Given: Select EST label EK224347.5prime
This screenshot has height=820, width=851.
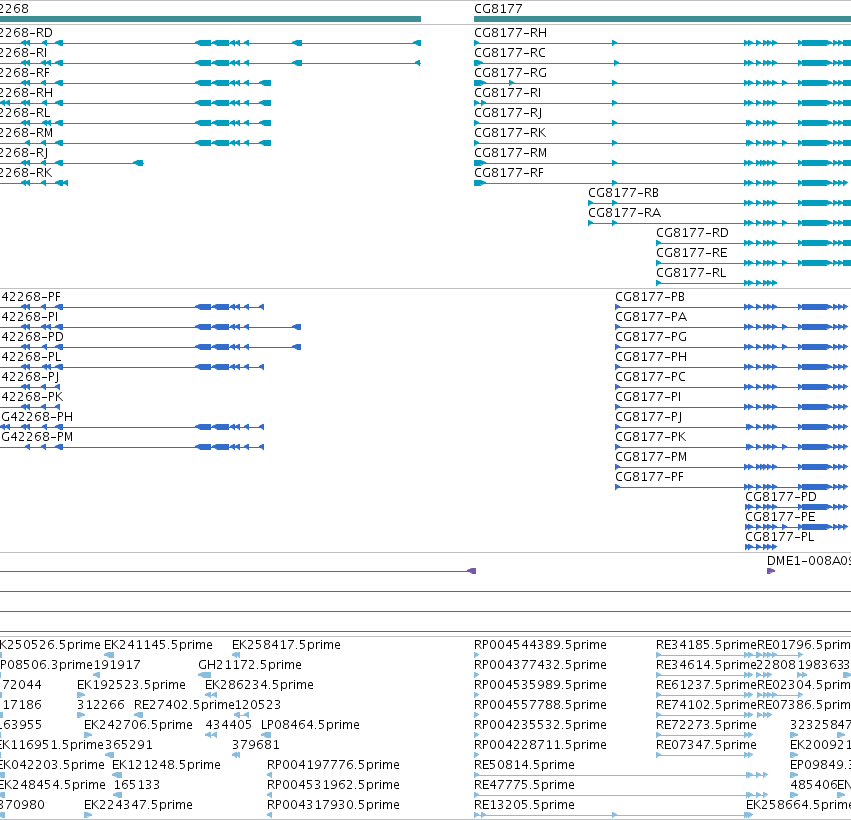Looking at the screenshot, I should pyautogui.click(x=138, y=805).
